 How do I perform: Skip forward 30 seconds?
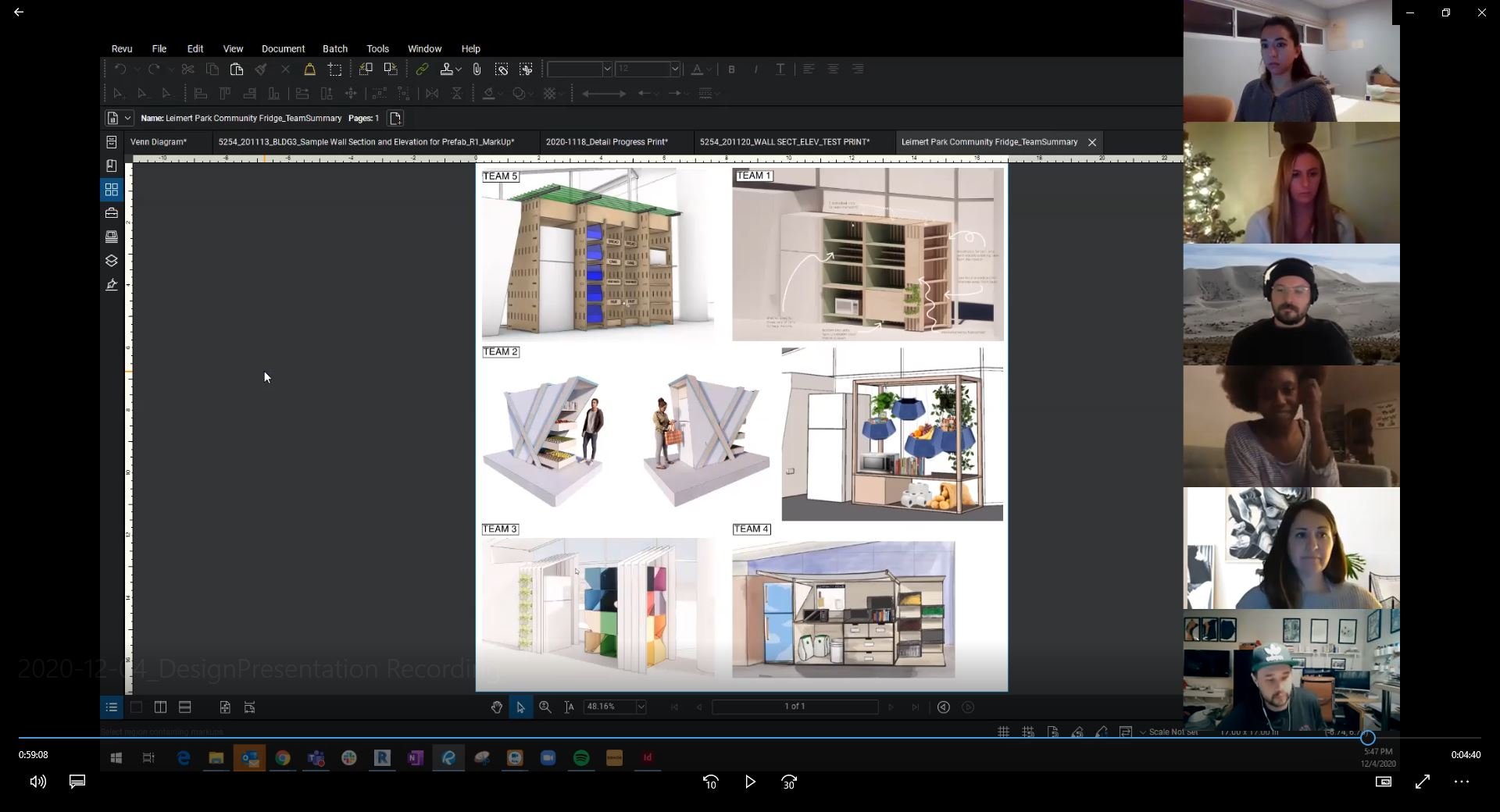coord(789,782)
